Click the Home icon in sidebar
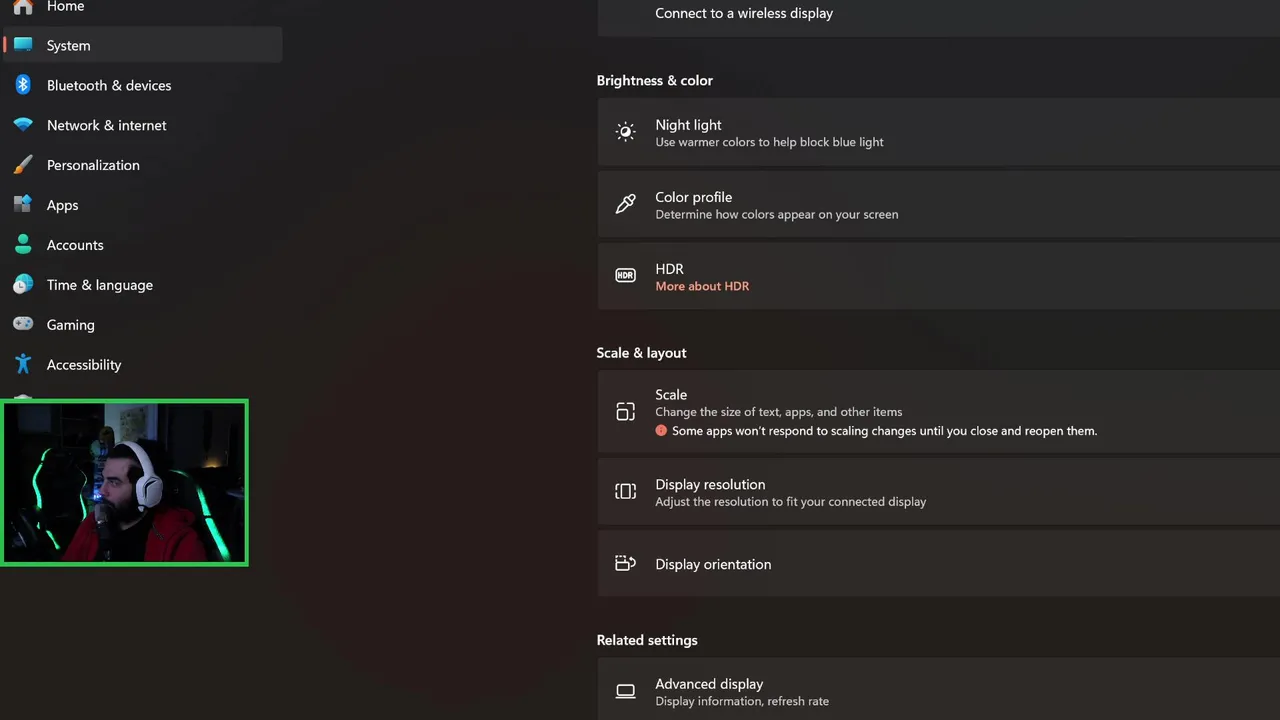Image resolution: width=1280 pixels, height=720 pixels. pyautogui.click(x=23, y=7)
